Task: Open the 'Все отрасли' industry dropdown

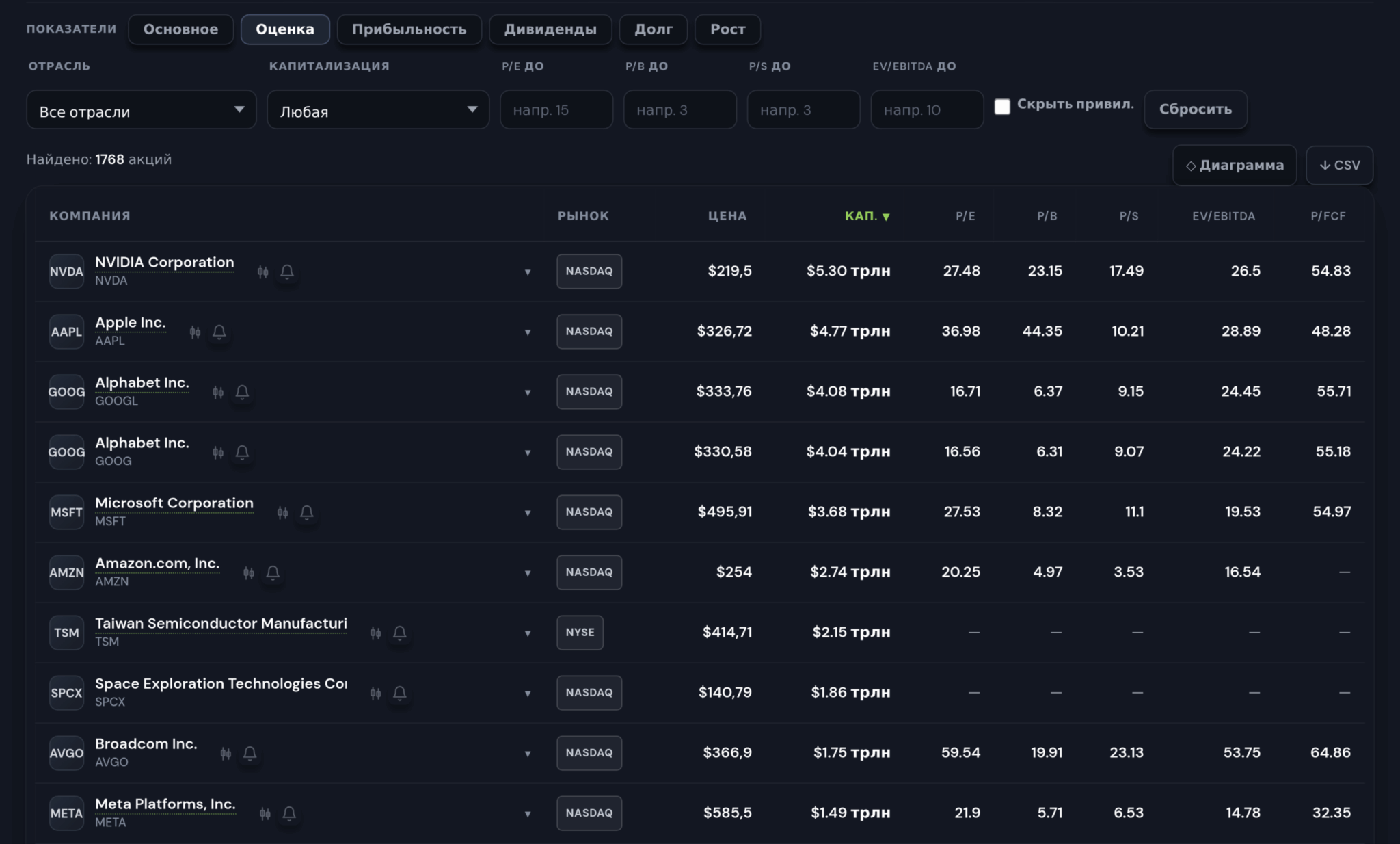Action: click(x=142, y=109)
